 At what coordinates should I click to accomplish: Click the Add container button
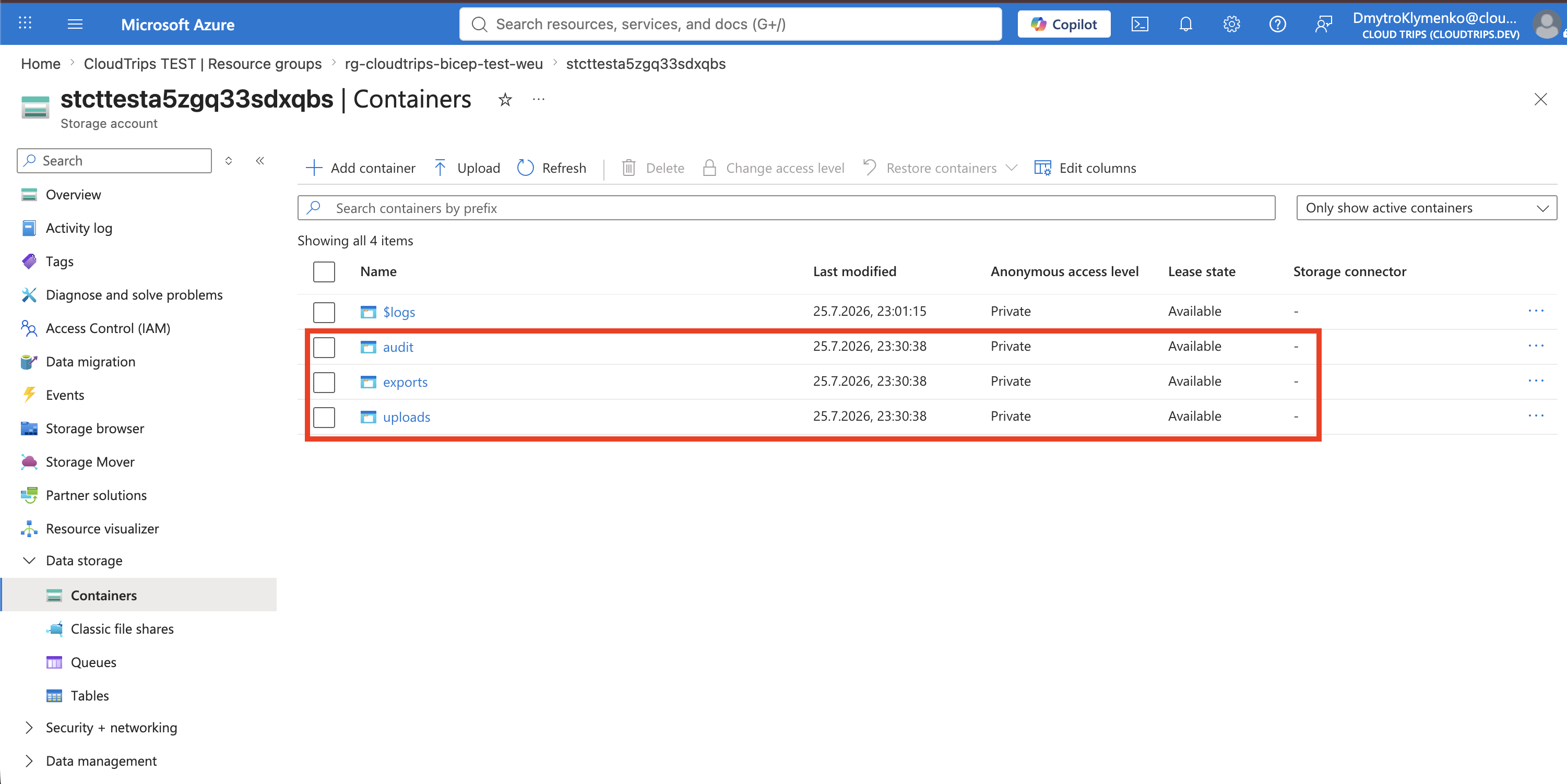pos(360,168)
